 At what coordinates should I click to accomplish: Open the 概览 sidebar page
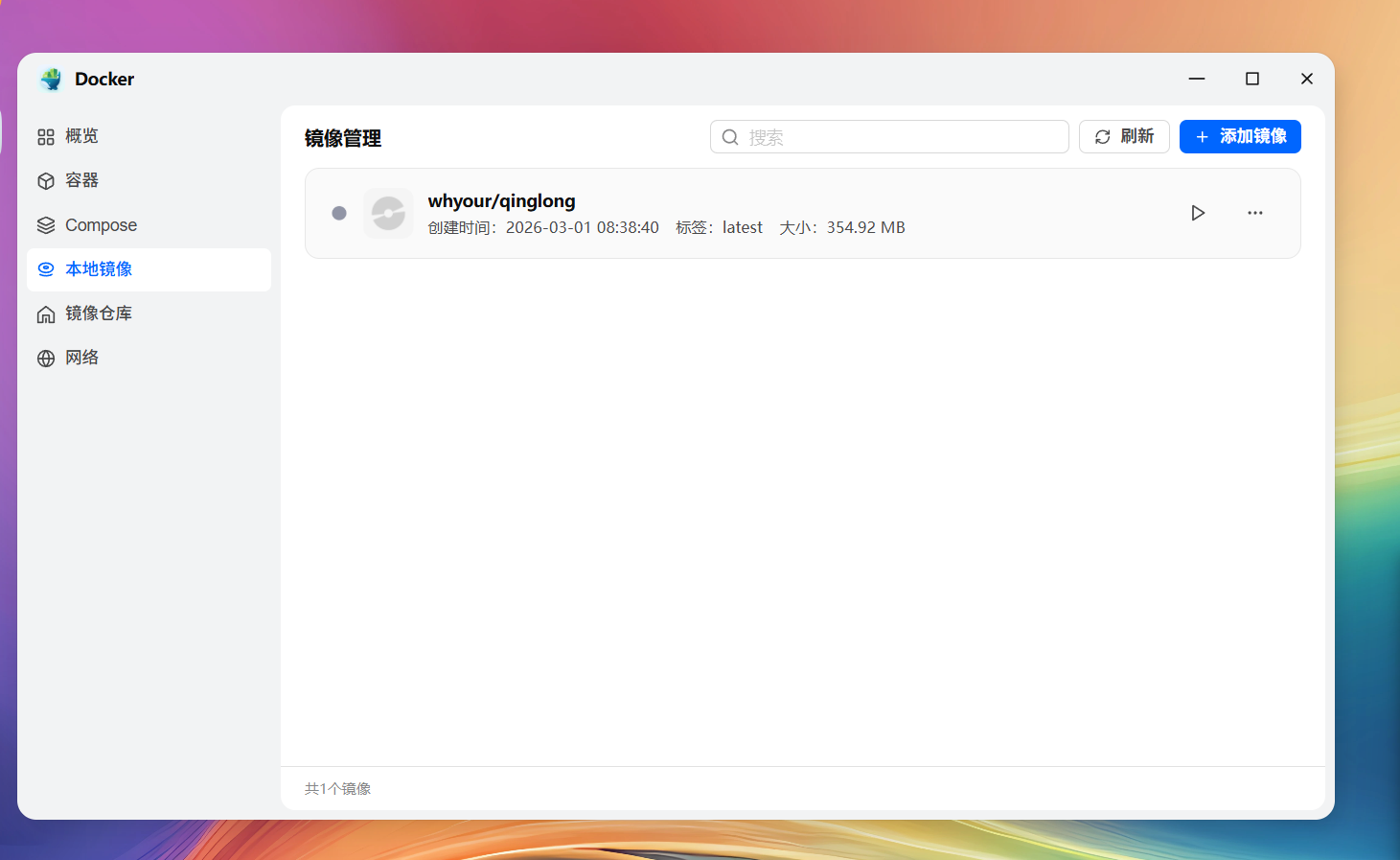[x=81, y=136]
